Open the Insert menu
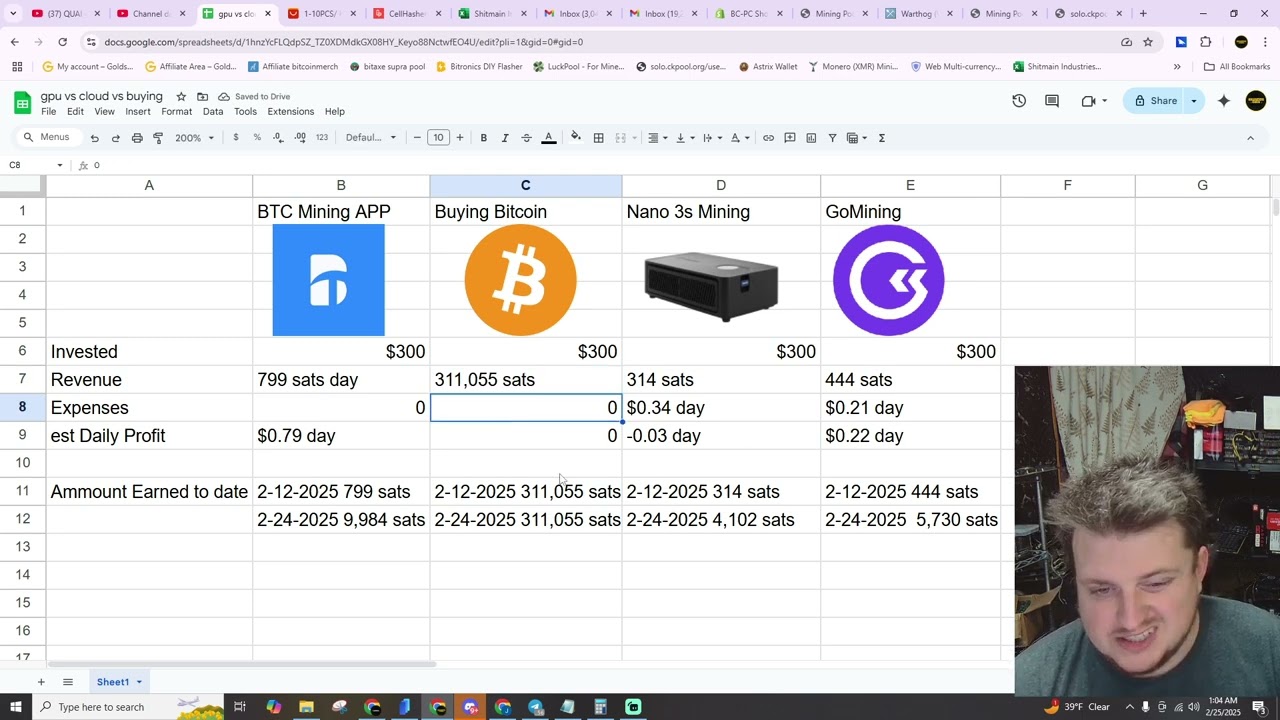1280x720 pixels. (x=138, y=112)
